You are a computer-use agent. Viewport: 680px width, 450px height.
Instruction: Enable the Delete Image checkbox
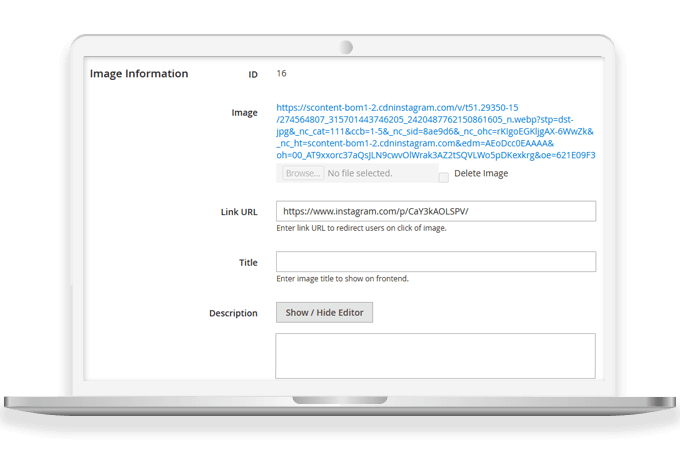click(x=443, y=177)
